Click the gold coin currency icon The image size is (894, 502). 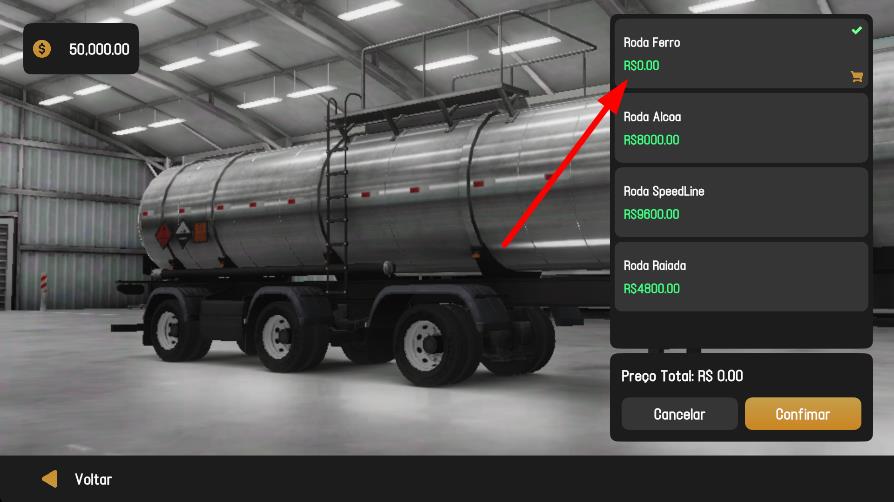(42, 49)
